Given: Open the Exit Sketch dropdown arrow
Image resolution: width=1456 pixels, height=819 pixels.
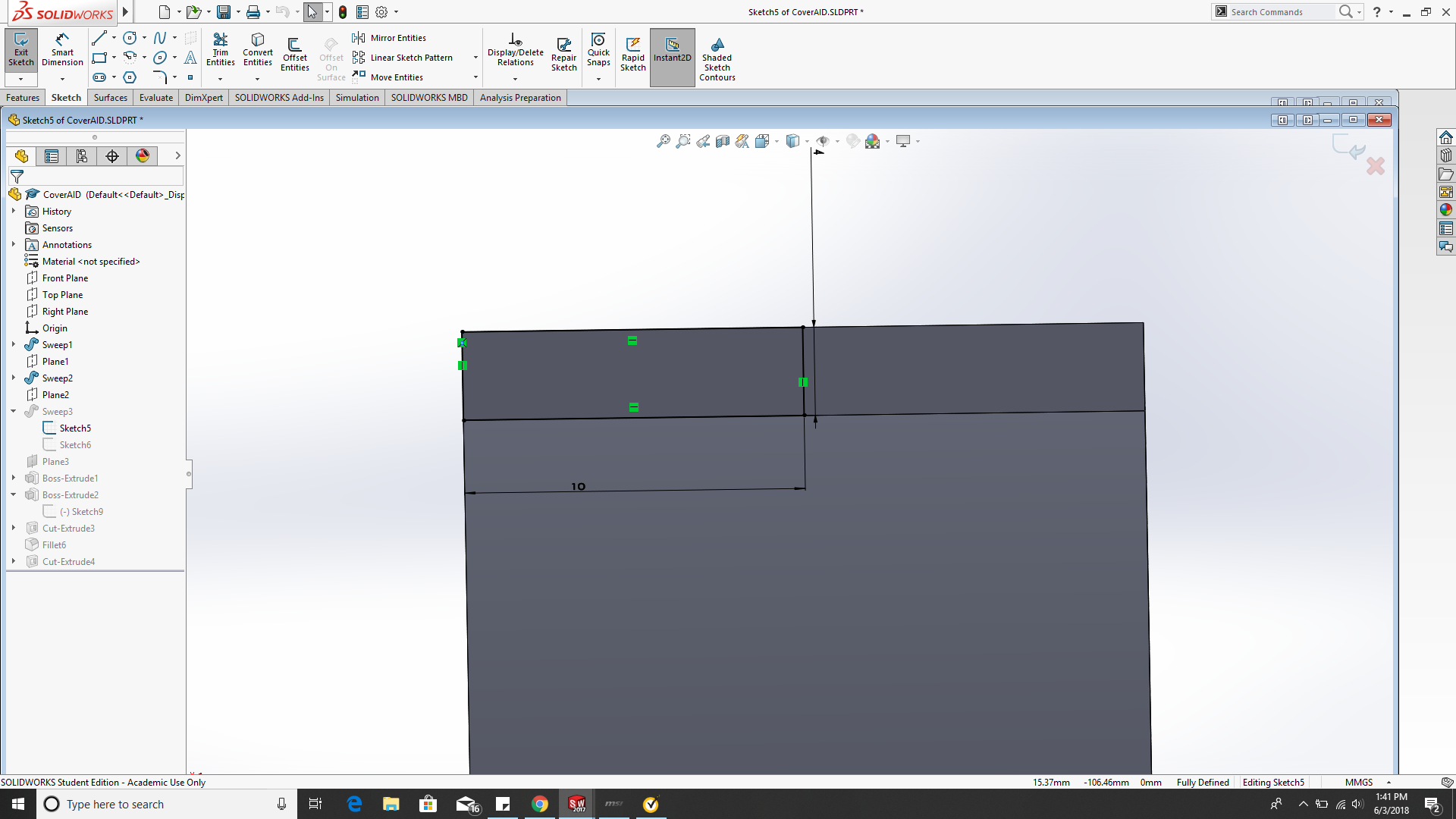Looking at the screenshot, I should coord(20,79).
